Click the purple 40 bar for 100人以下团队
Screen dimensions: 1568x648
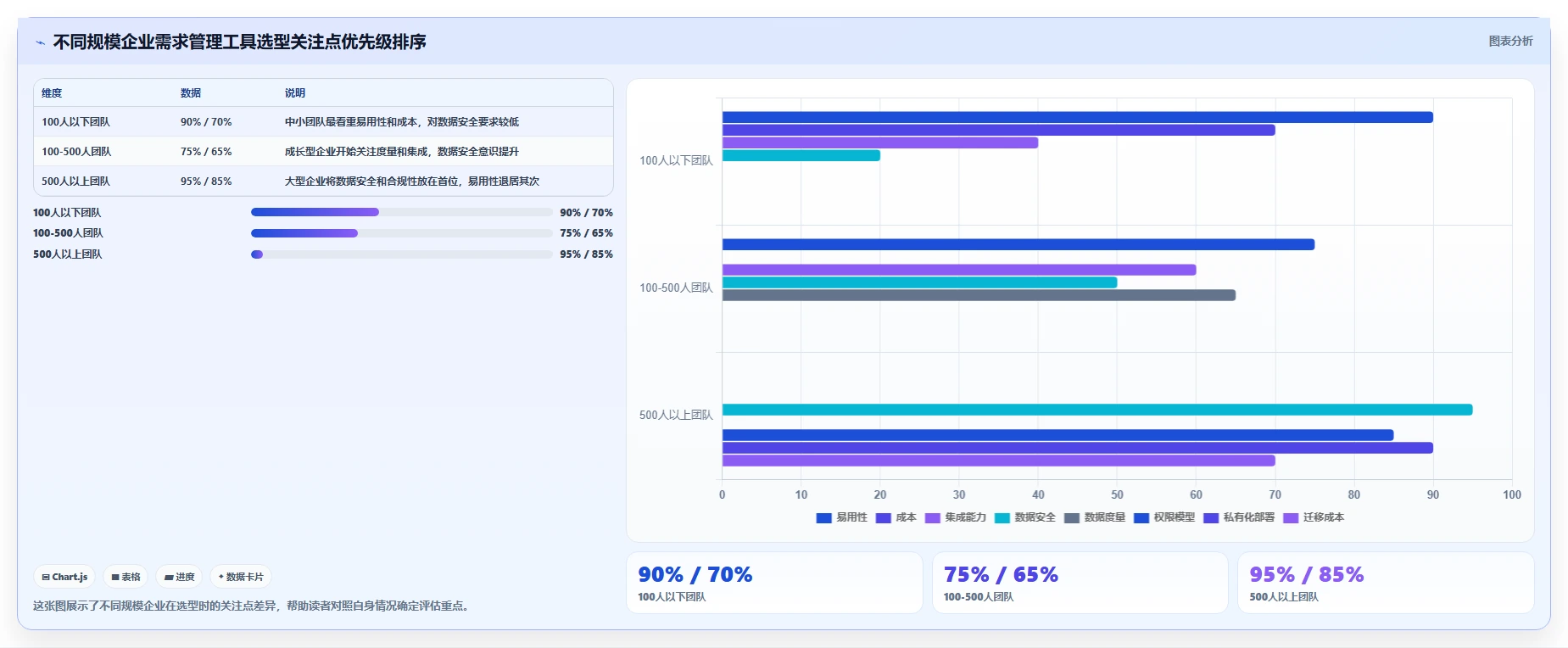880,142
